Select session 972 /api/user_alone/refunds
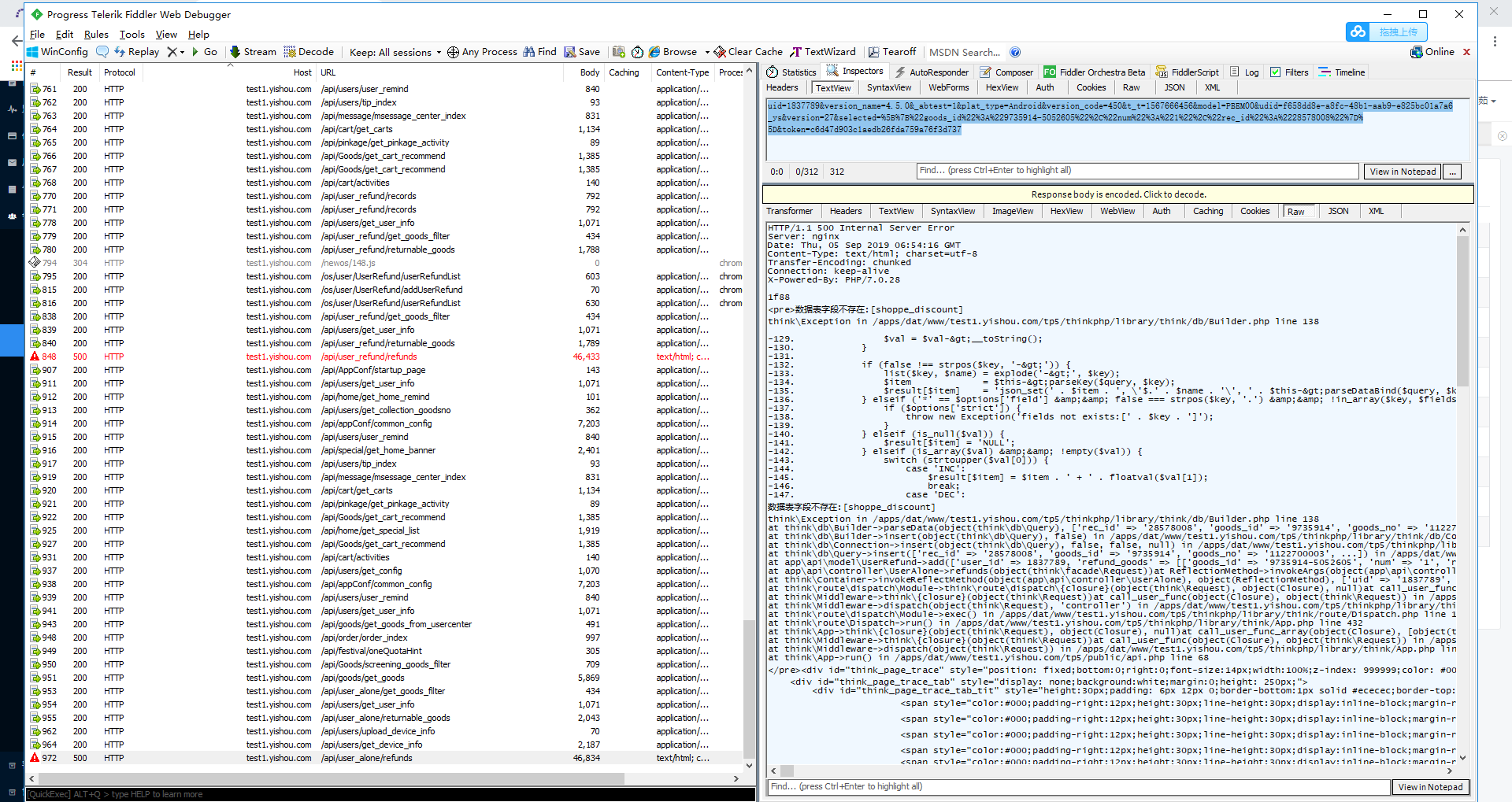 [386, 758]
